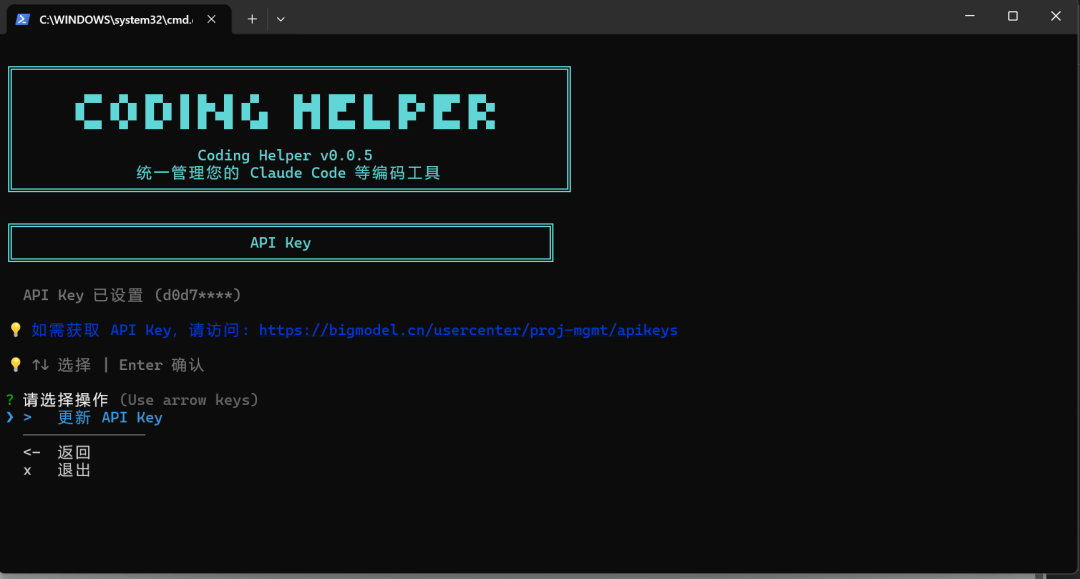
Task: Click the lightbulb icon beside 如需获取 API Key
Action: [x=15, y=330]
